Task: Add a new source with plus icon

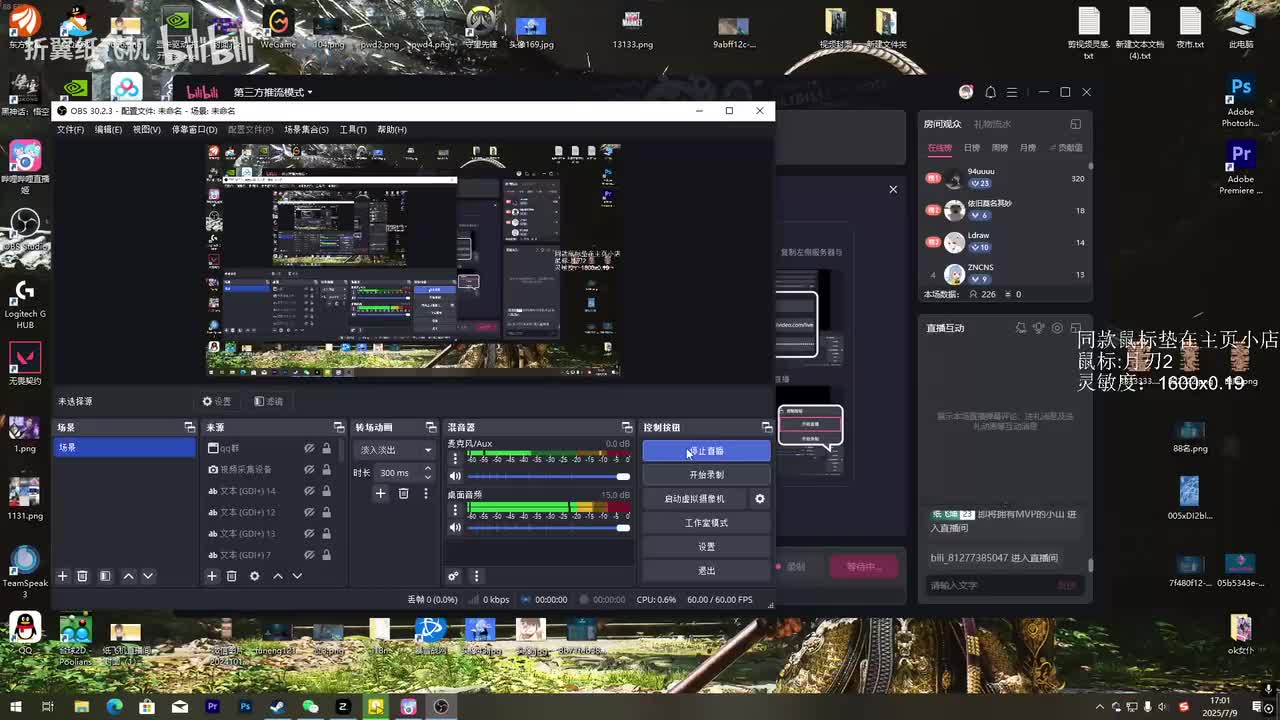Action: tap(211, 576)
